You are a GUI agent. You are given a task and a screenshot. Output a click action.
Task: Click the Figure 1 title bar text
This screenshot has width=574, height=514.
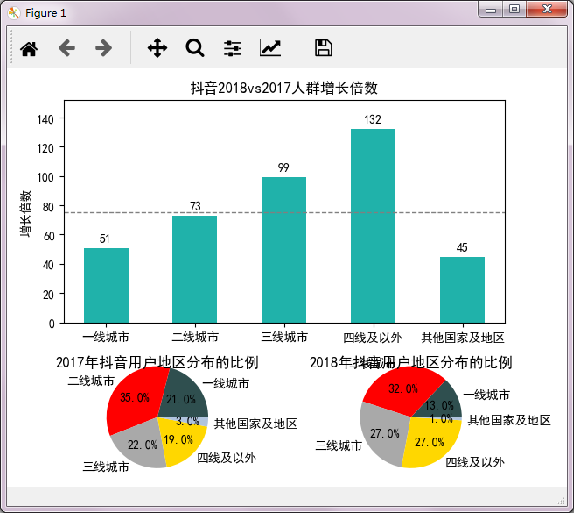click(x=45, y=13)
